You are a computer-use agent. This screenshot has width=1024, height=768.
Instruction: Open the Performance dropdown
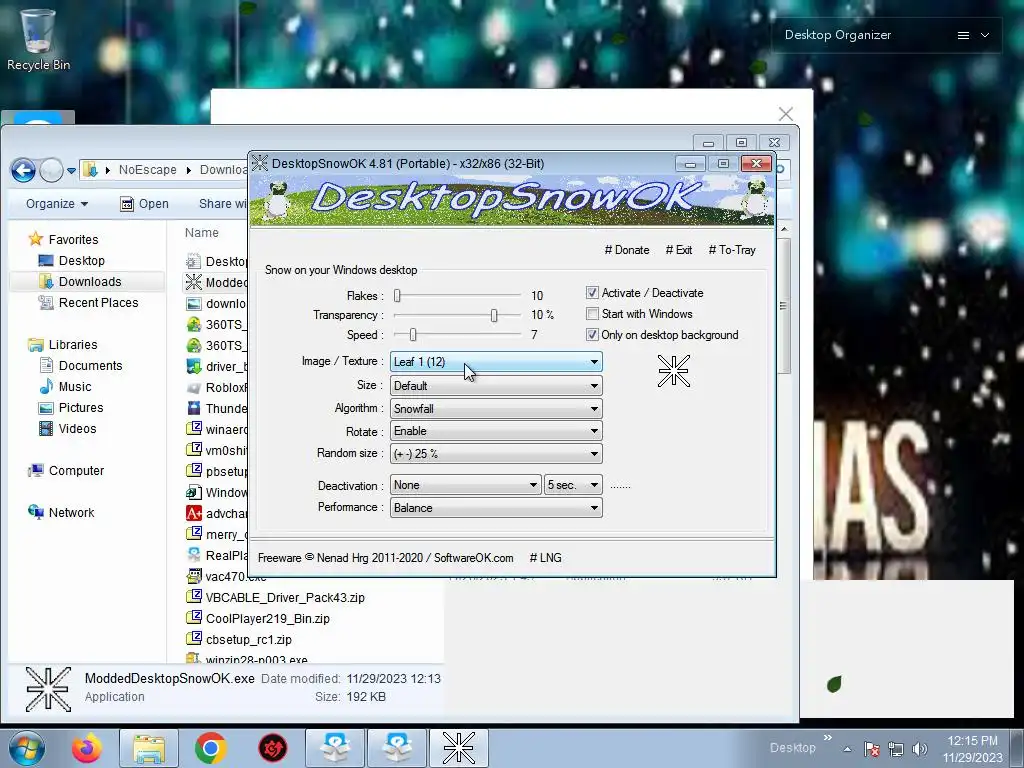496,508
